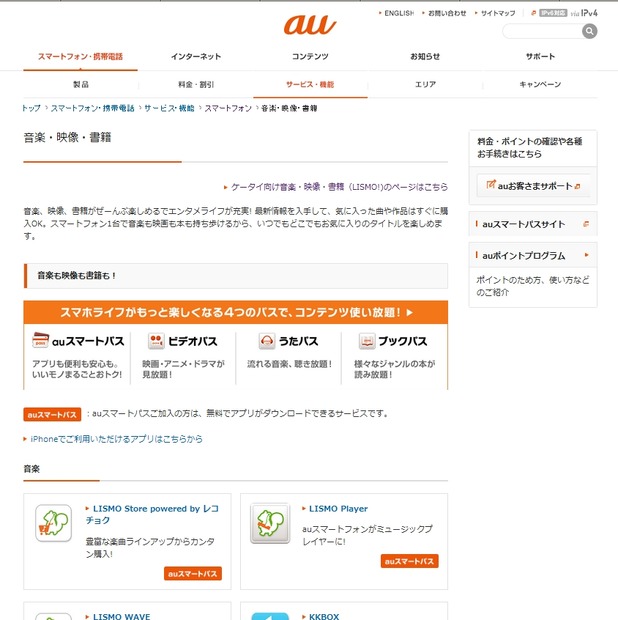Click the auスマートパス badge in LISMO Player card

(x=410, y=561)
